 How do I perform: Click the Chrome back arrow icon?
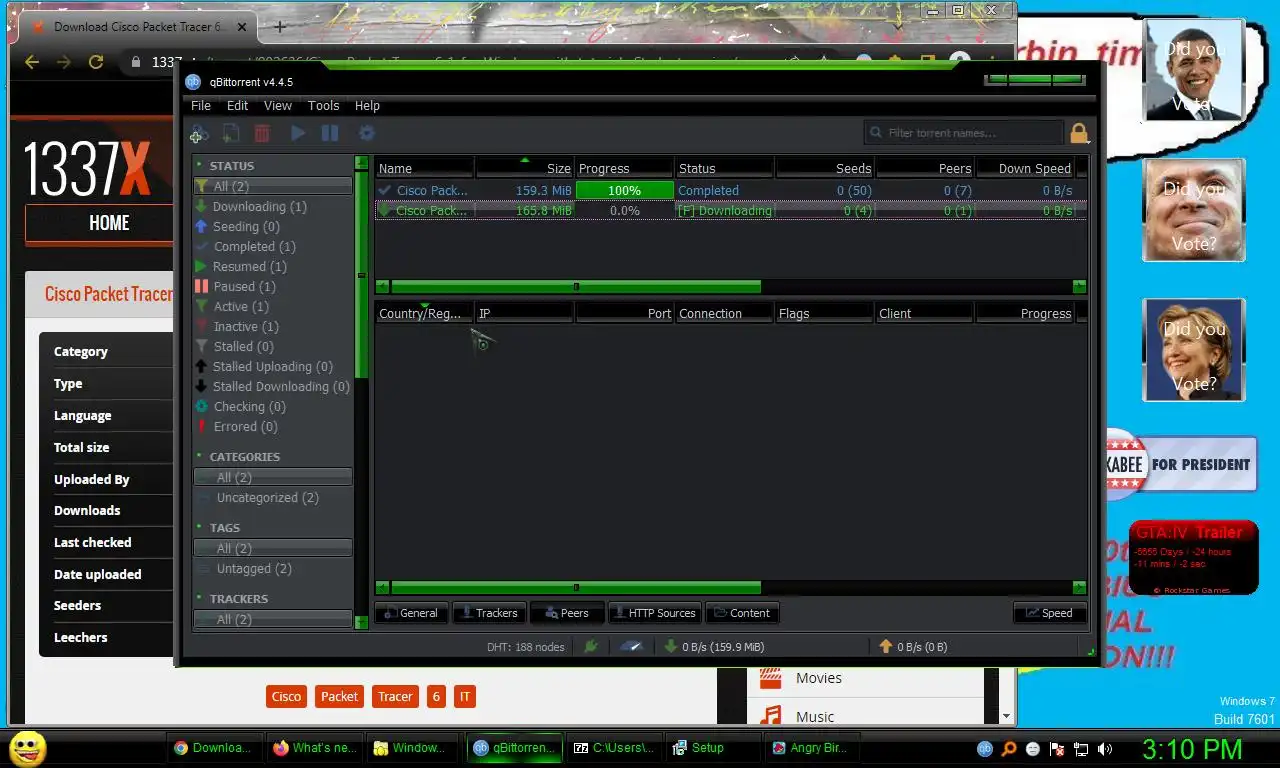(x=32, y=62)
